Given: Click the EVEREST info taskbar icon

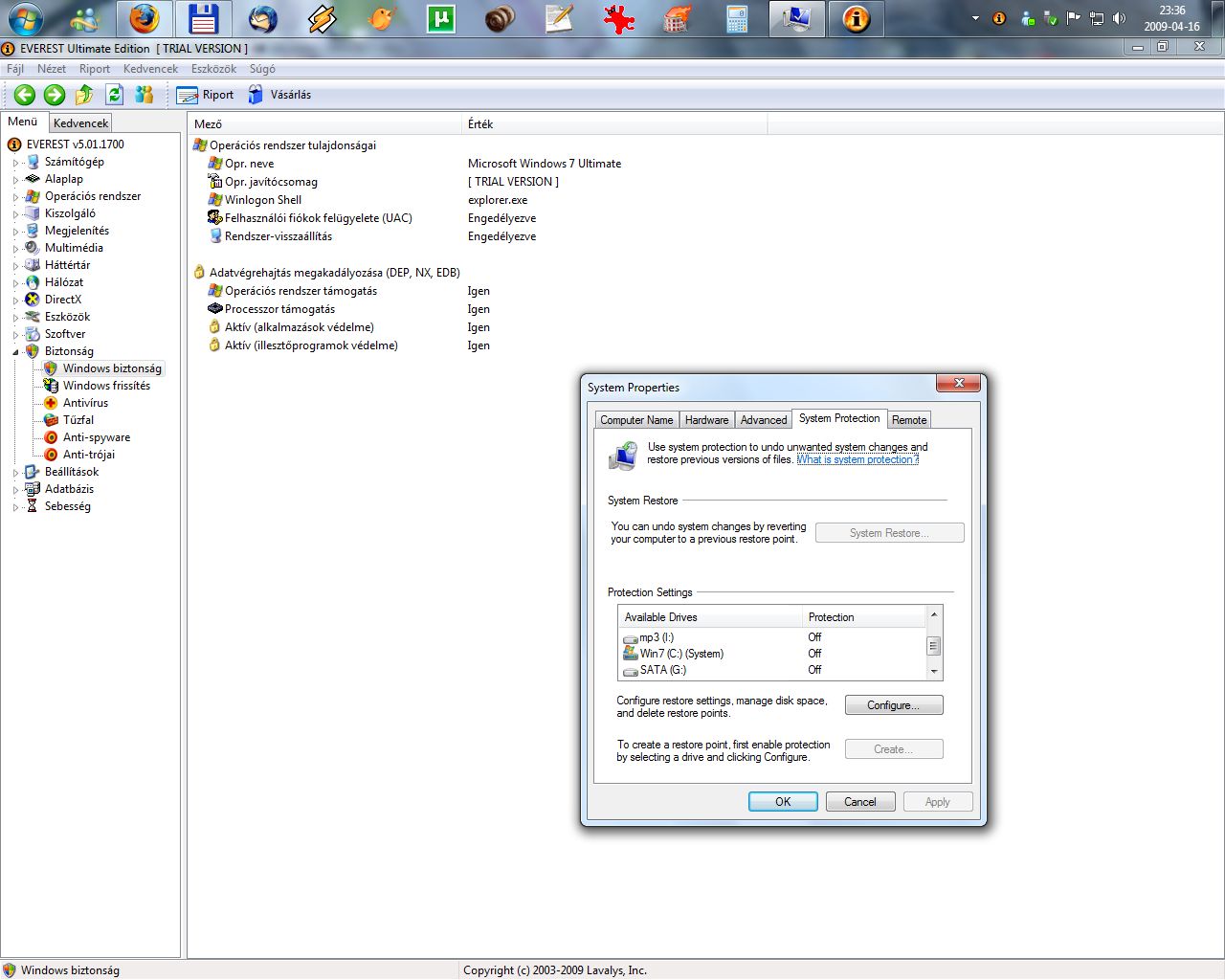Looking at the screenshot, I should coord(856,19).
